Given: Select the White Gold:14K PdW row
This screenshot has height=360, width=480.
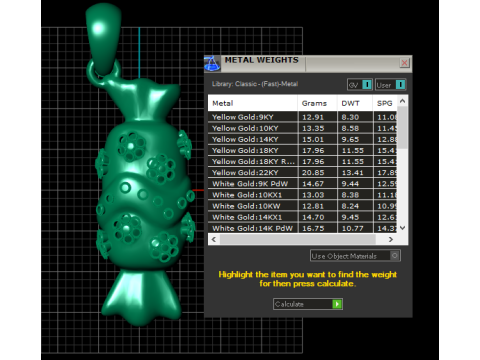Looking at the screenshot, I should pos(303,228).
